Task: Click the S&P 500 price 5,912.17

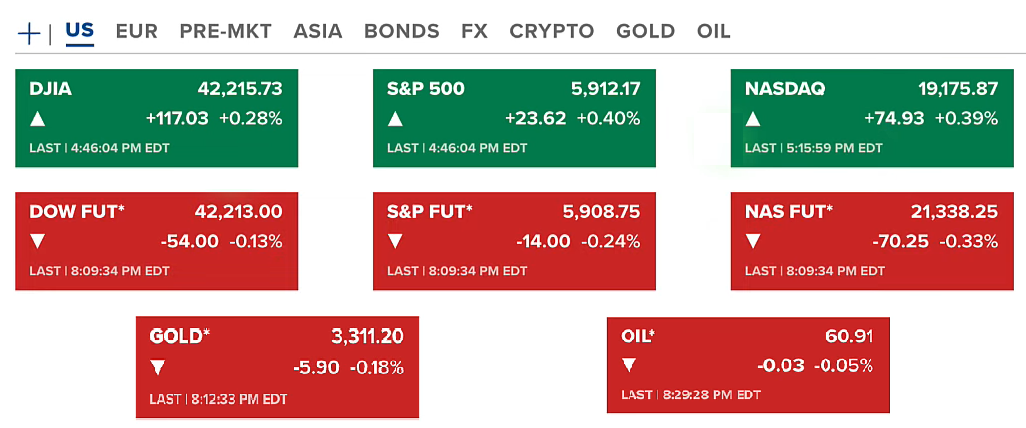Action: (606, 89)
